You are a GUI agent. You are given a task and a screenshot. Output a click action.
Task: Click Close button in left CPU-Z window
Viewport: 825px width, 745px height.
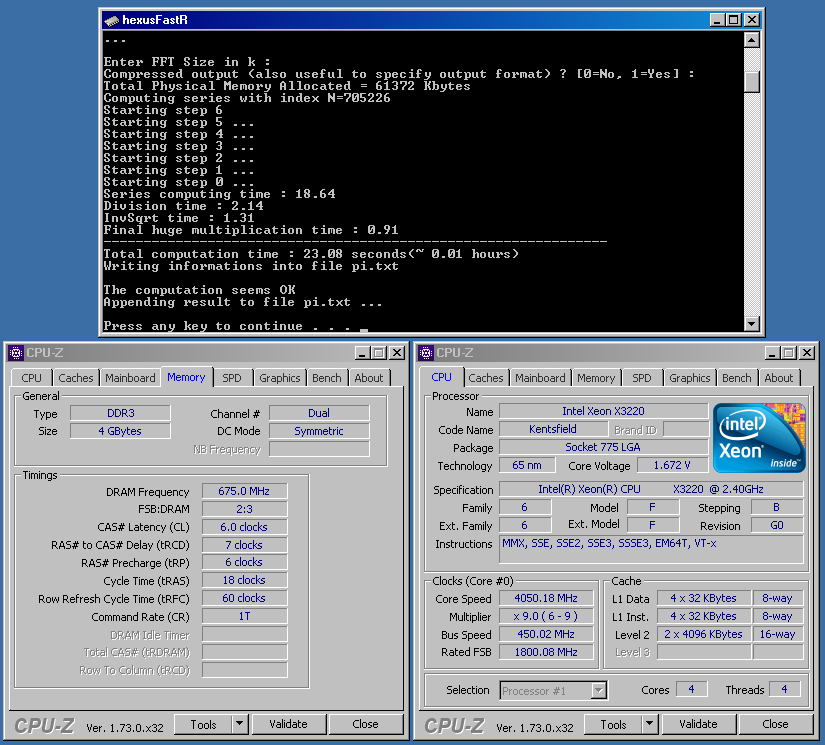(365, 724)
